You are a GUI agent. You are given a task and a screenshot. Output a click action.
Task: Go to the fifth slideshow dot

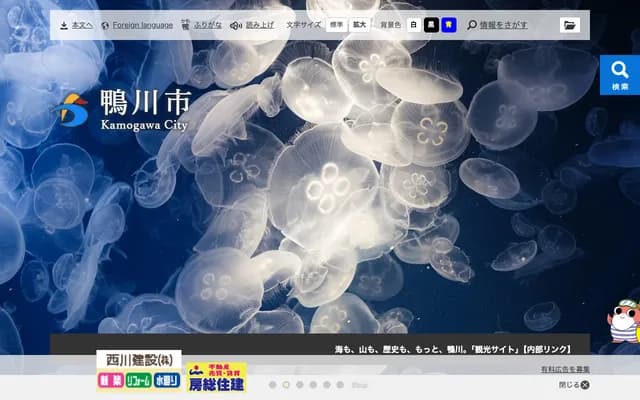[327, 385]
